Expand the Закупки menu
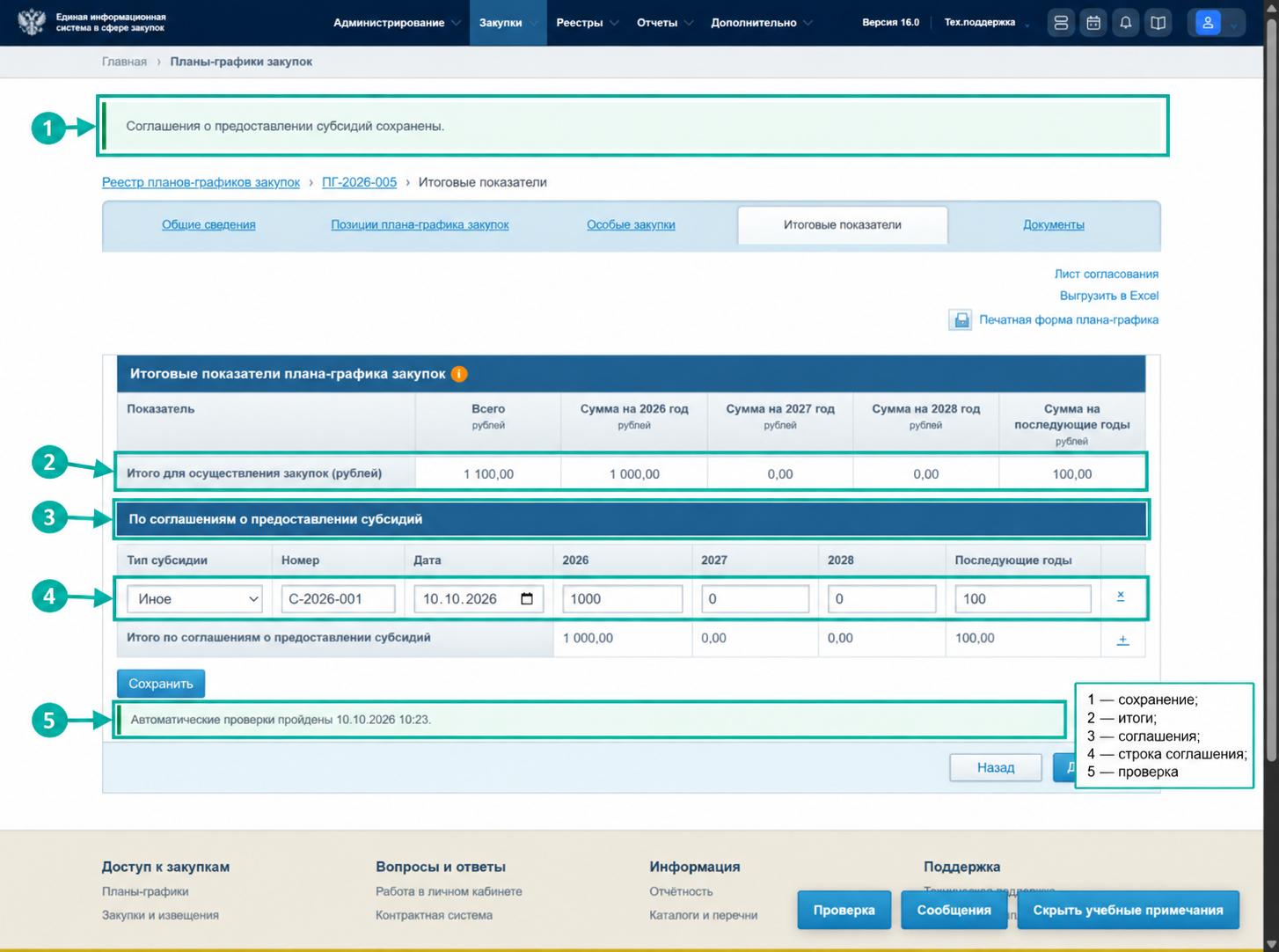 (508, 23)
